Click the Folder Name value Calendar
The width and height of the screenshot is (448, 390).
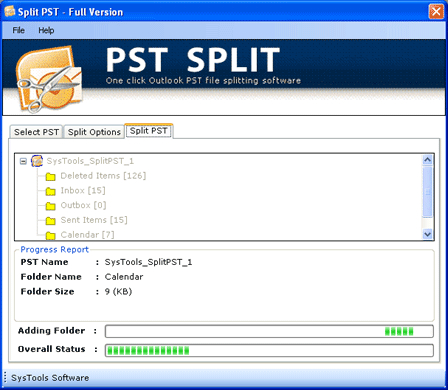(x=124, y=277)
